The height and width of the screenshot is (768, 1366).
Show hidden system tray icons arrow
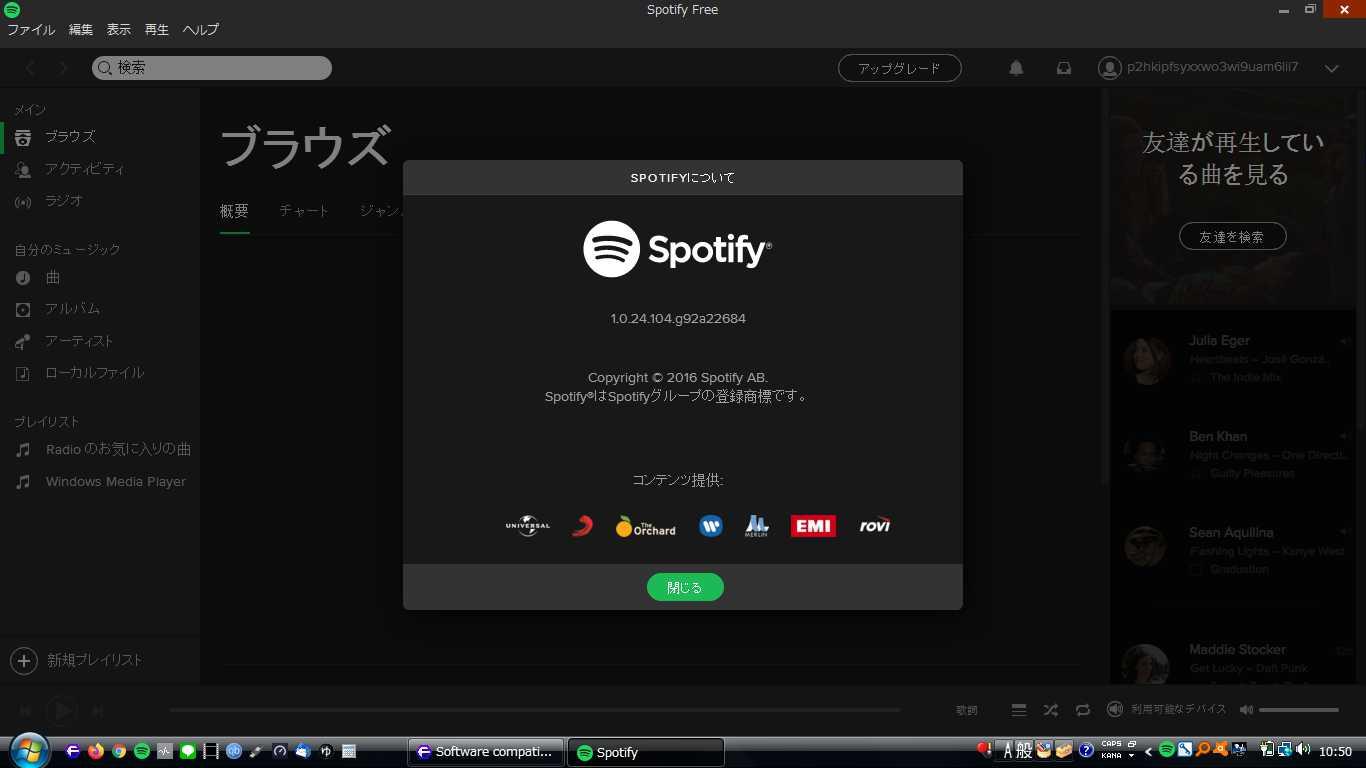(x=1148, y=751)
